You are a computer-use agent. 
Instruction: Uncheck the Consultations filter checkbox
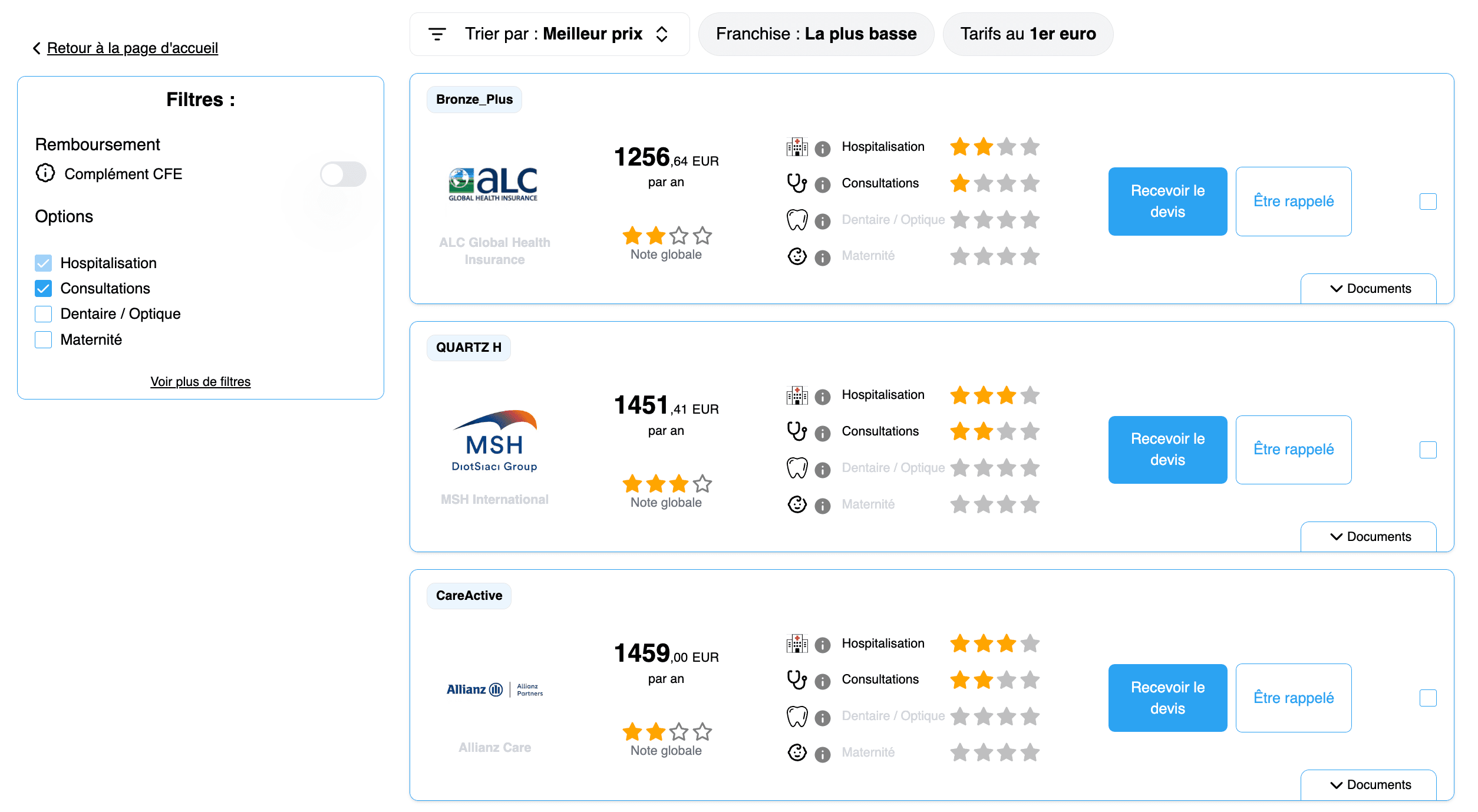coord(44,289)
